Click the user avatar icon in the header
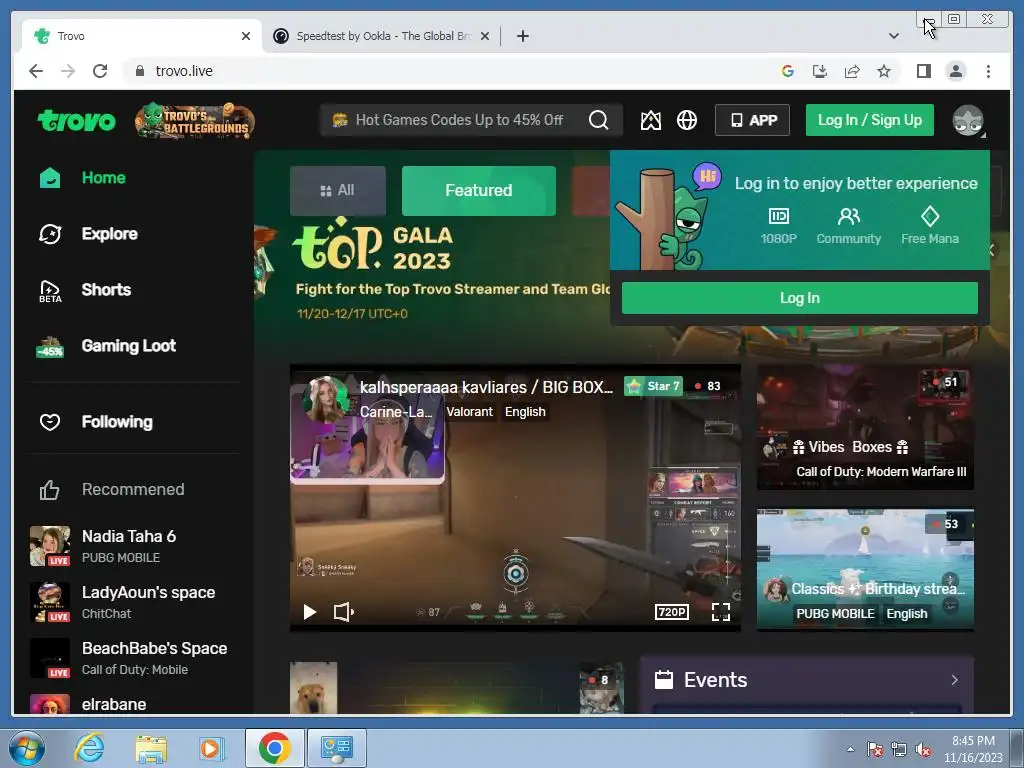Screen dimensions: 1024x768 pyautogui.click(x=968, y=121)
